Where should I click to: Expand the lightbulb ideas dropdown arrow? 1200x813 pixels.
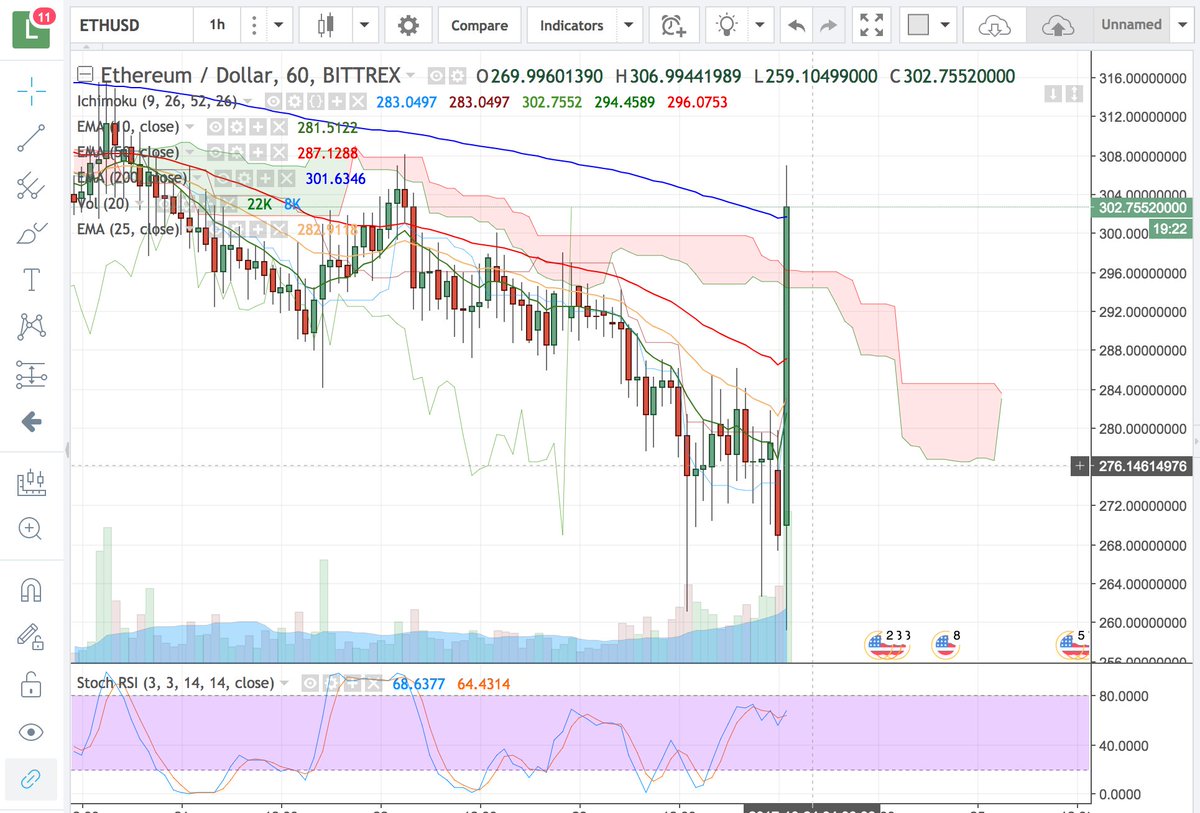click(x=761, y=25)
